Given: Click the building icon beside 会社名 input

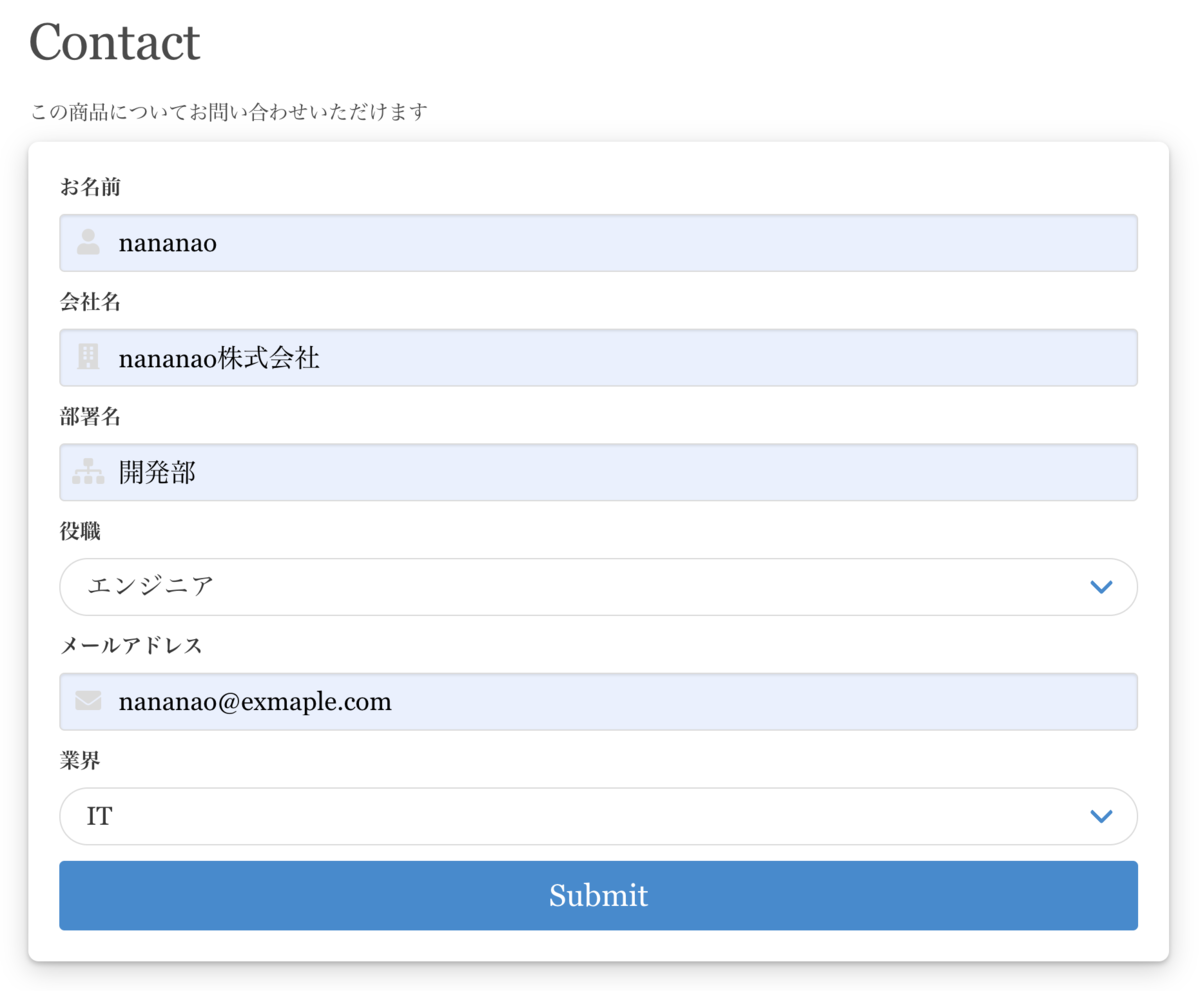Looking at the screenshot, I should point(86,358).
